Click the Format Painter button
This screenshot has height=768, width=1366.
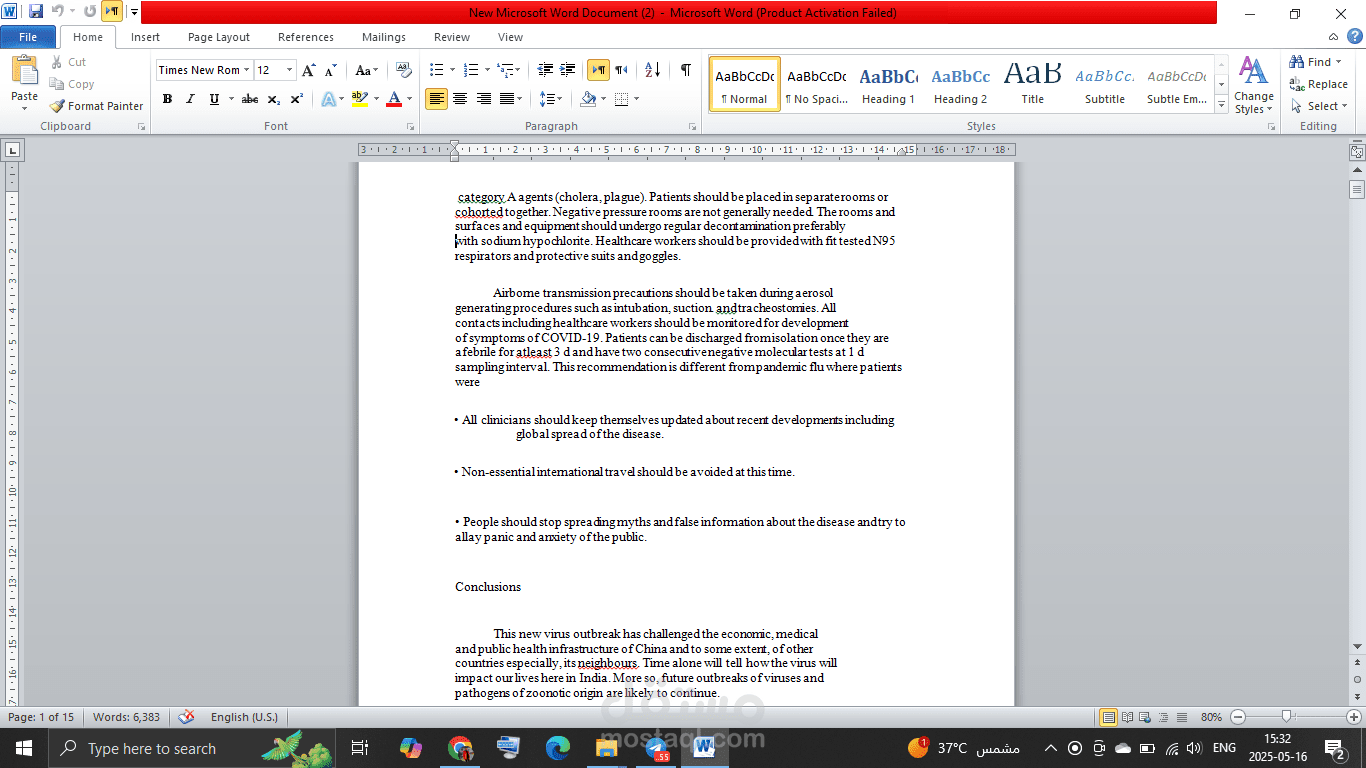(x=97, y=106)
